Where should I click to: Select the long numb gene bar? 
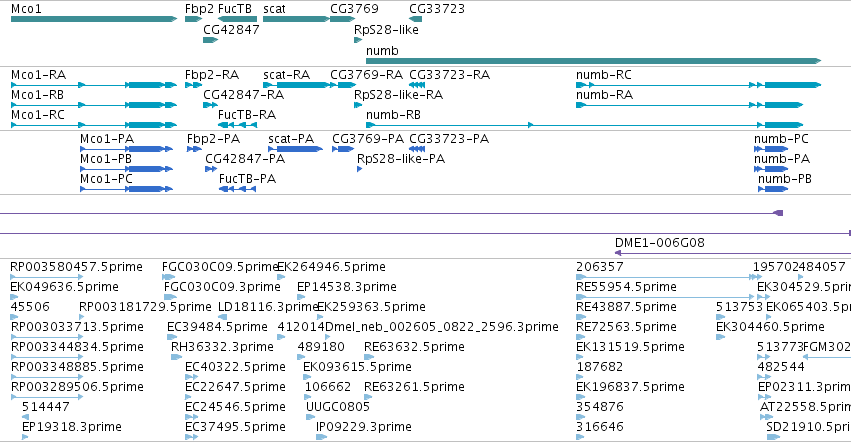click(594, 61)
